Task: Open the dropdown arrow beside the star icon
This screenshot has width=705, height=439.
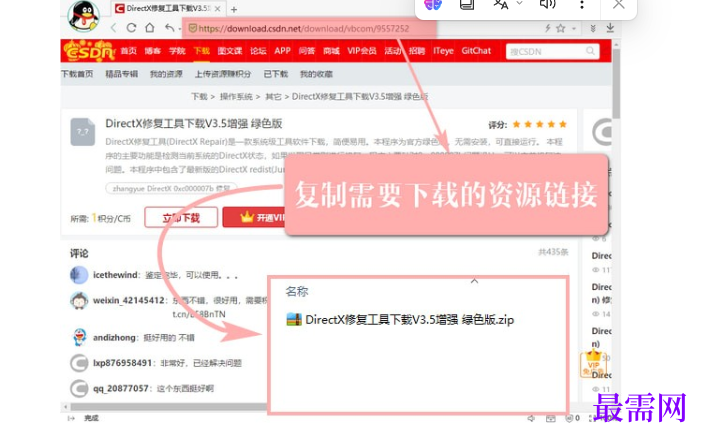Action: click(x=574, y=29)
